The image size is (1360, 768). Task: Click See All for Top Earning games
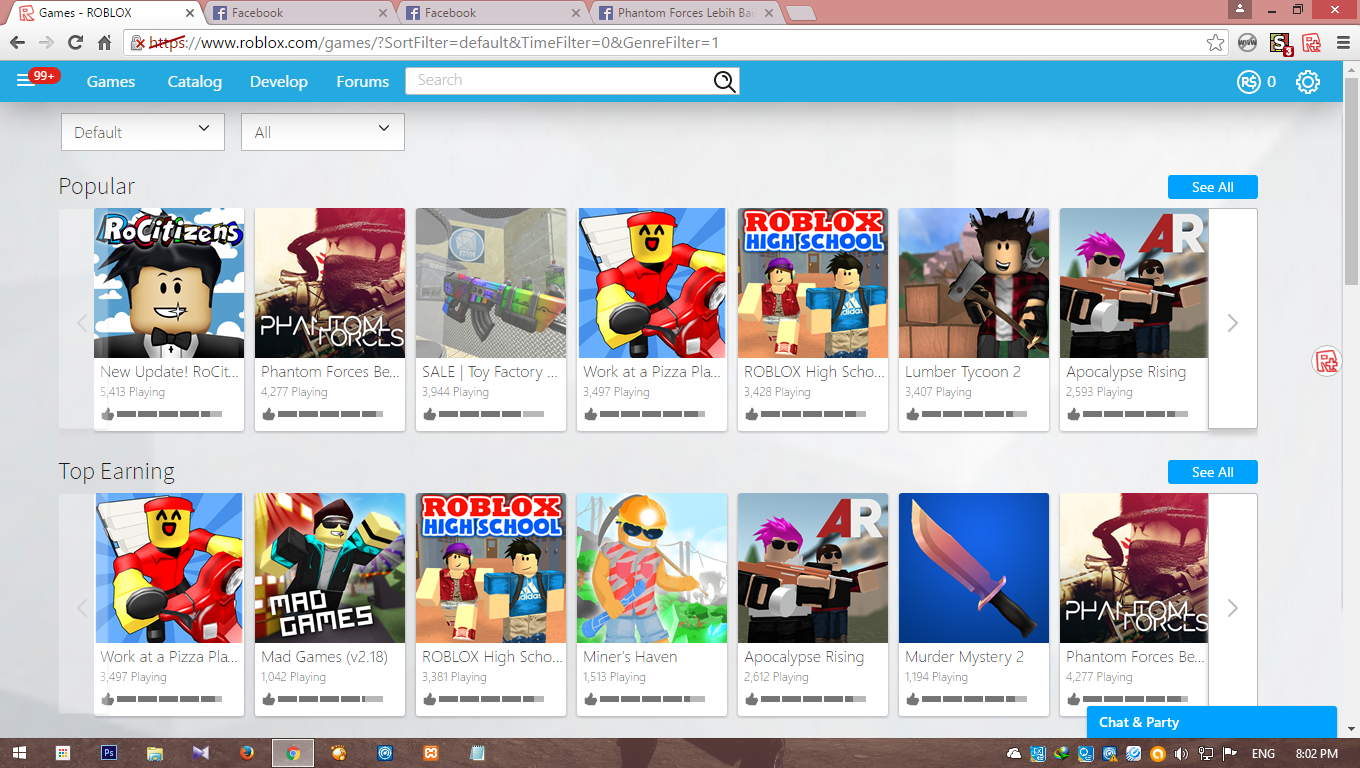(1213, 472)
